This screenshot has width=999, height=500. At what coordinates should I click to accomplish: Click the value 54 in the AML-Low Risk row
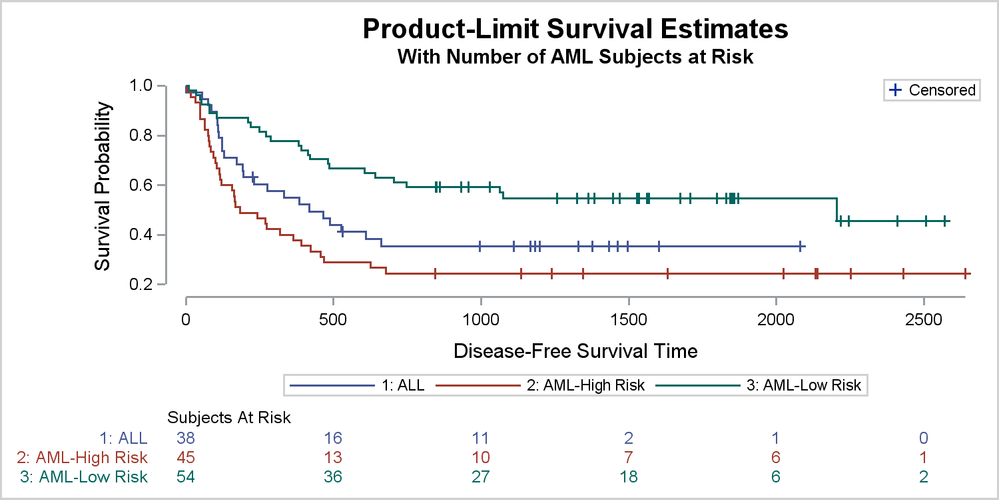(186, 477)
